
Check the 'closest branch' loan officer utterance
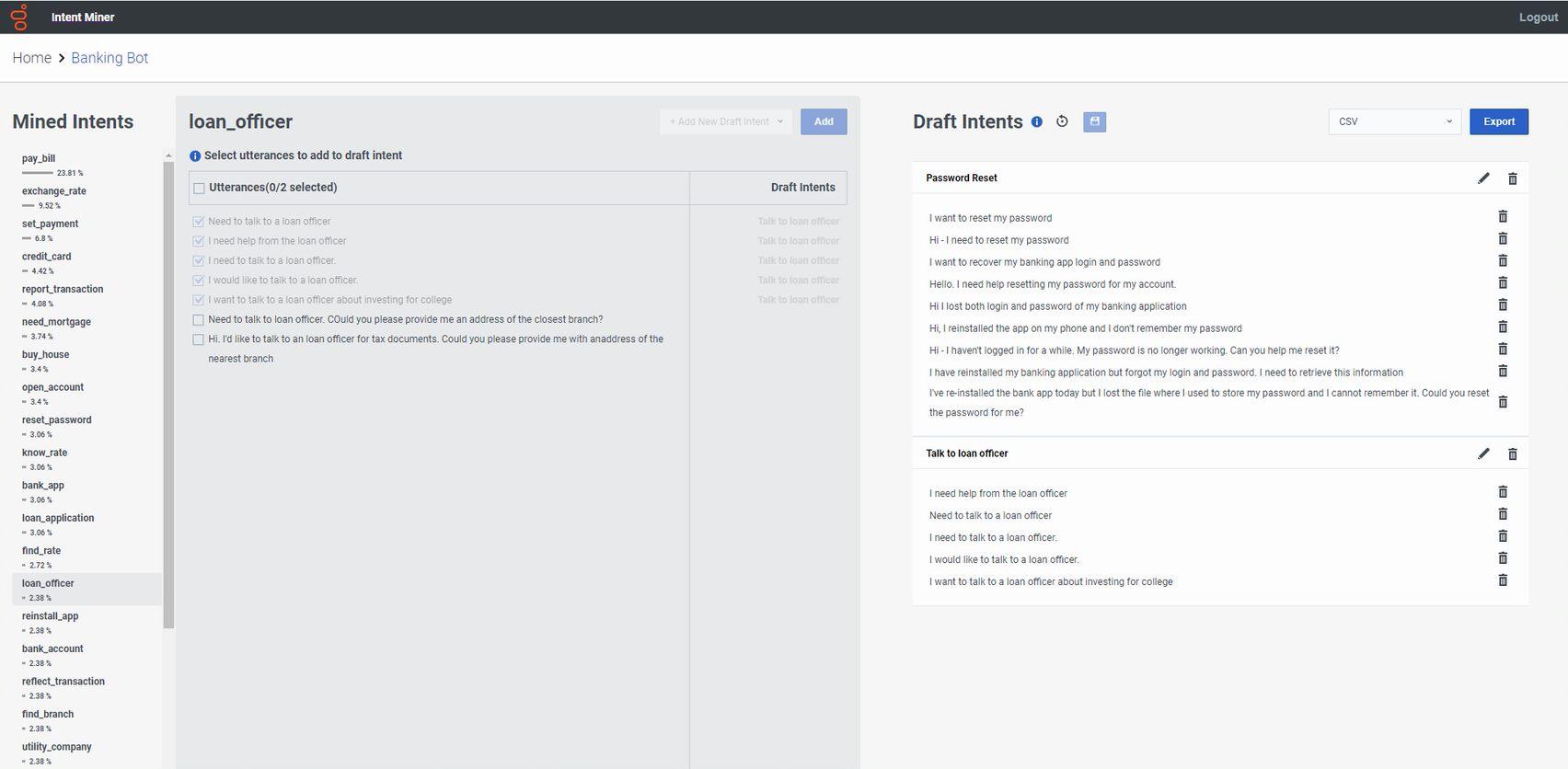[x=199, y=320]
